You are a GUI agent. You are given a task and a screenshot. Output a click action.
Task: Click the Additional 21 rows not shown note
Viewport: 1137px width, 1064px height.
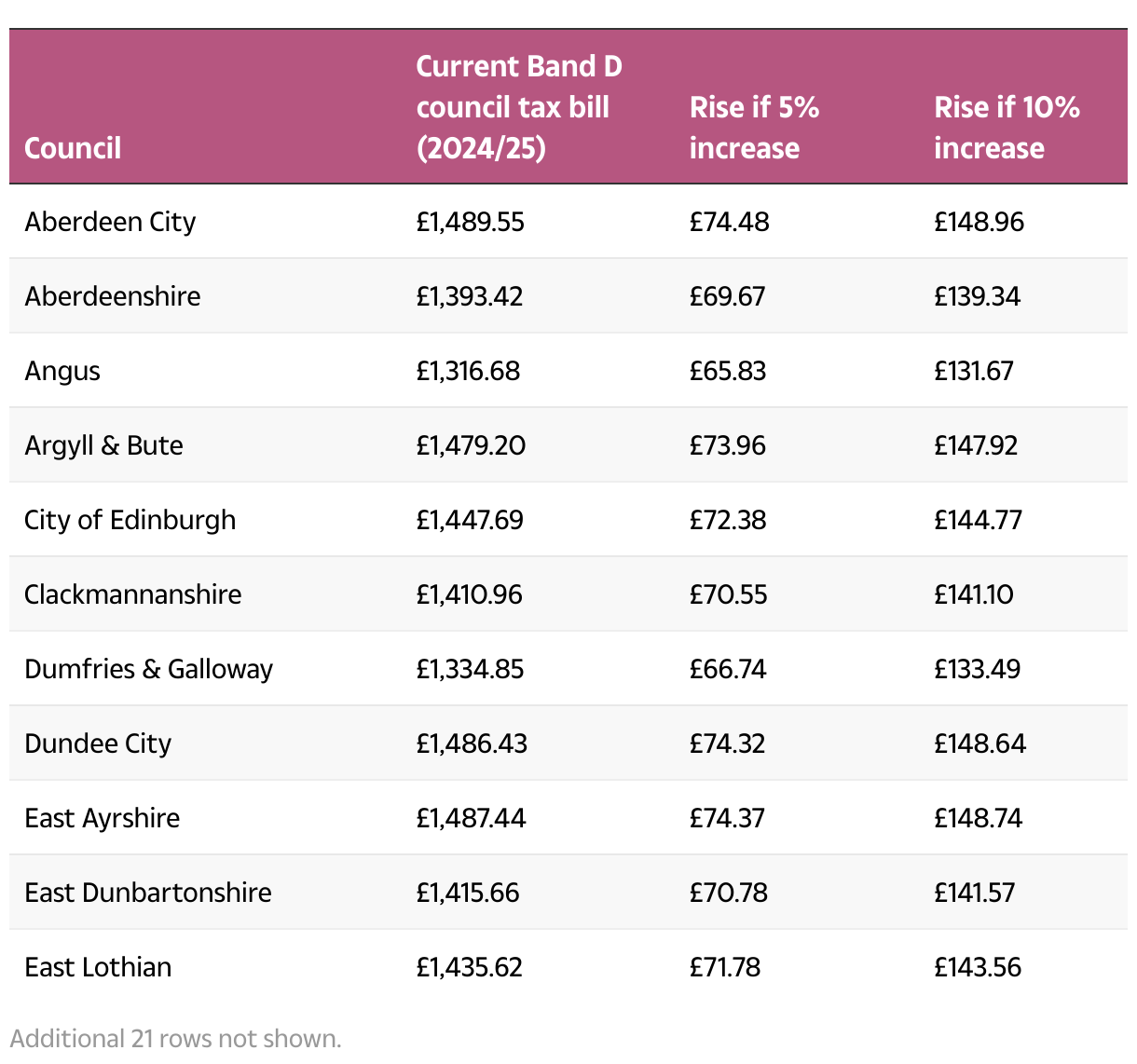tap(176, 1039)
